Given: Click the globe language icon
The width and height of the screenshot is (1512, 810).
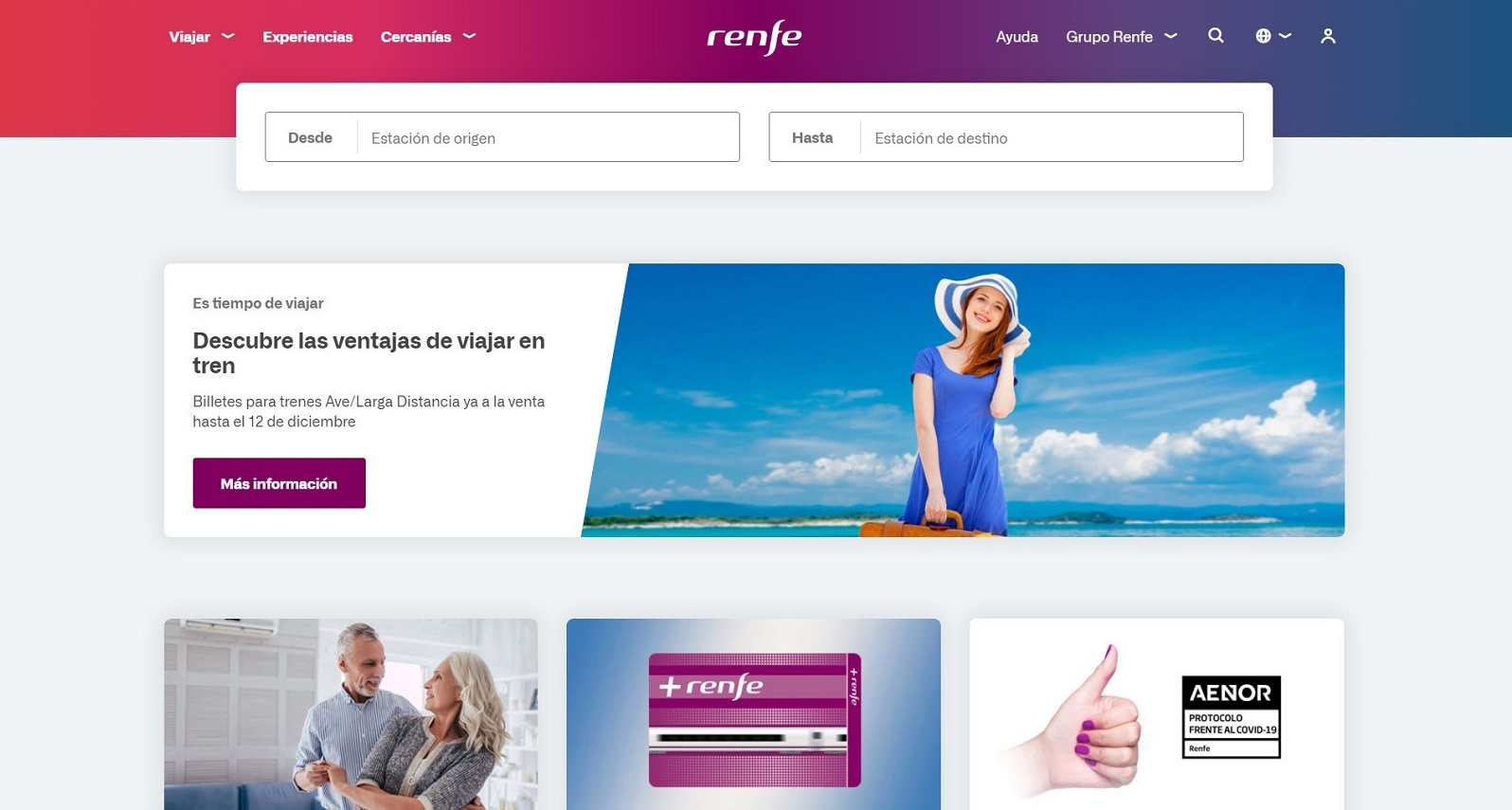Looking at the screenshot, I should (1263, 36).
